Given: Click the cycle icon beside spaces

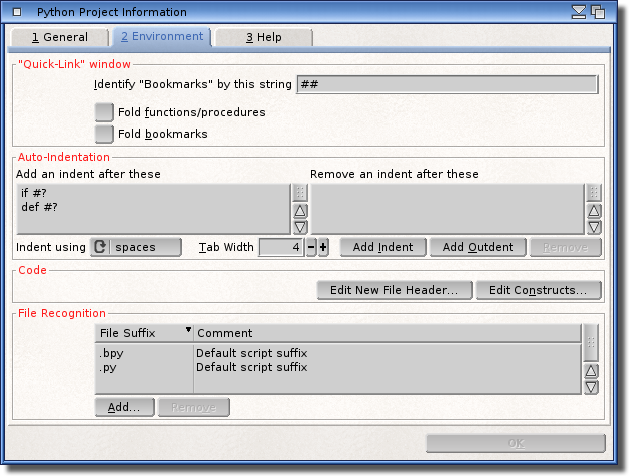Looking at the screenshot, I should [x=100, y=247].
